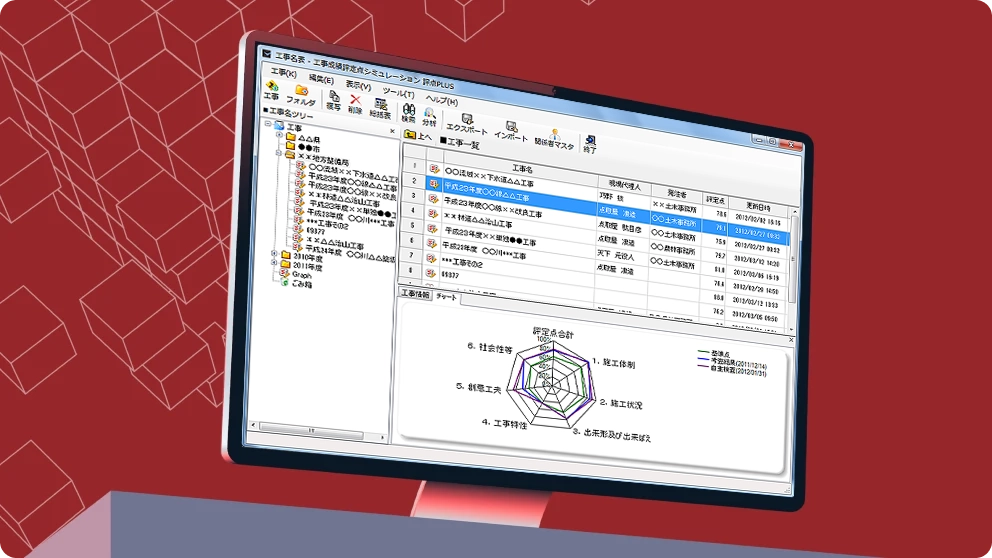This screenshot has width=992, height=558.
Task: Click the 評定点 column header
Action: click(x=715, y=198)
